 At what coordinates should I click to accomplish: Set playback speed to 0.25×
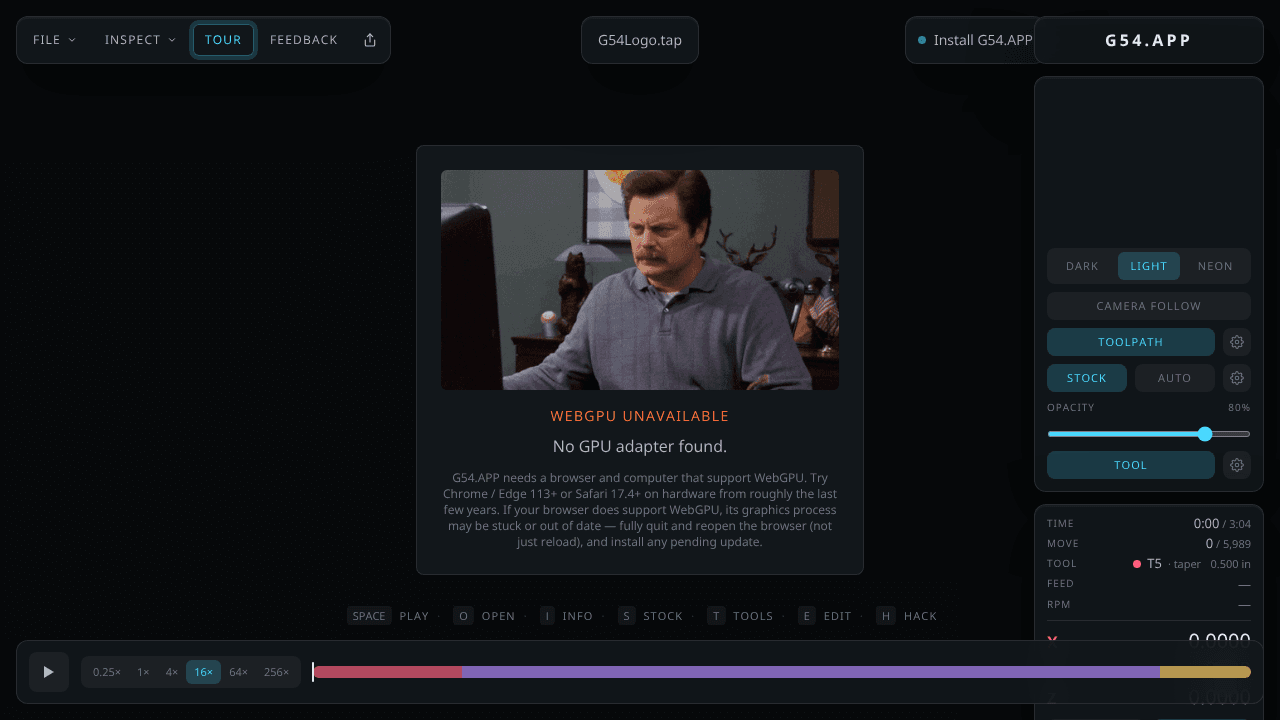107,672
